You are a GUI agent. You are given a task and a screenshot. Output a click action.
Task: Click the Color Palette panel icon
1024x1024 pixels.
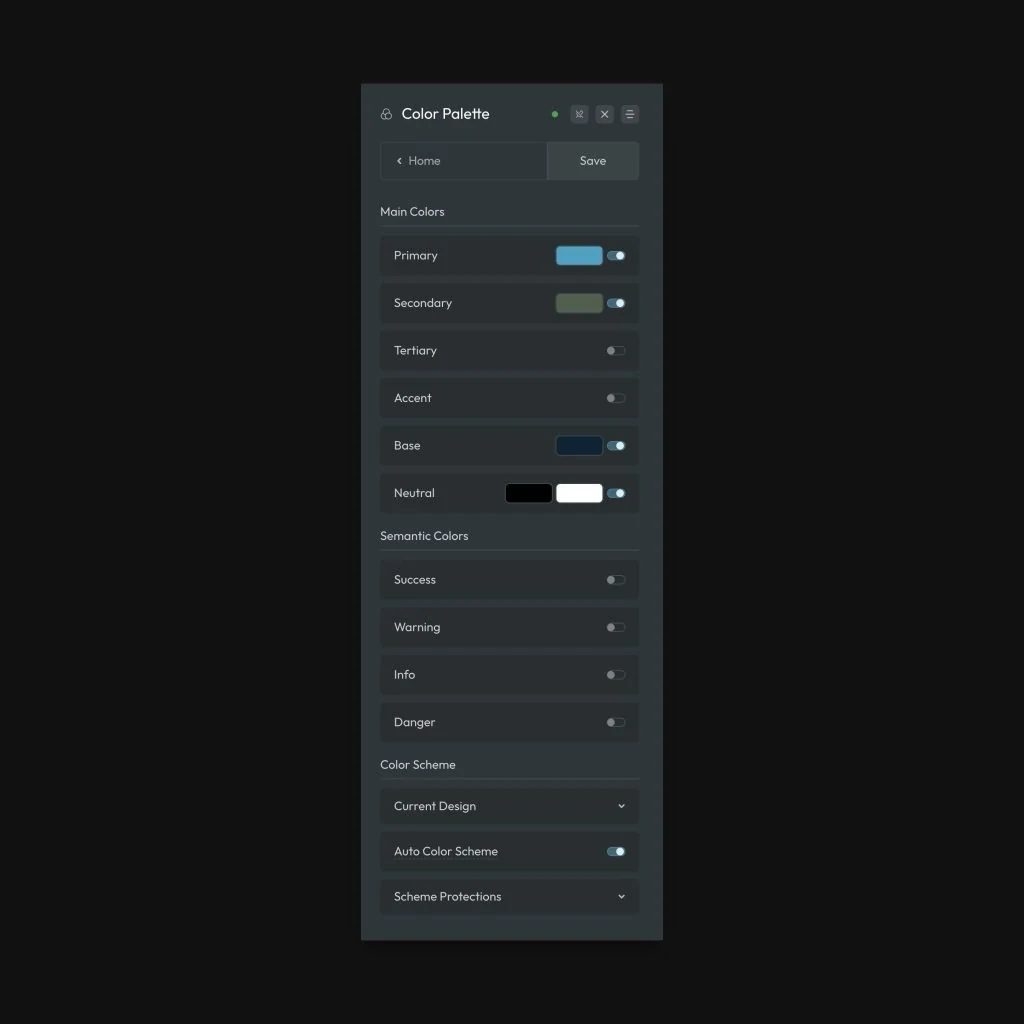point(385,114)
